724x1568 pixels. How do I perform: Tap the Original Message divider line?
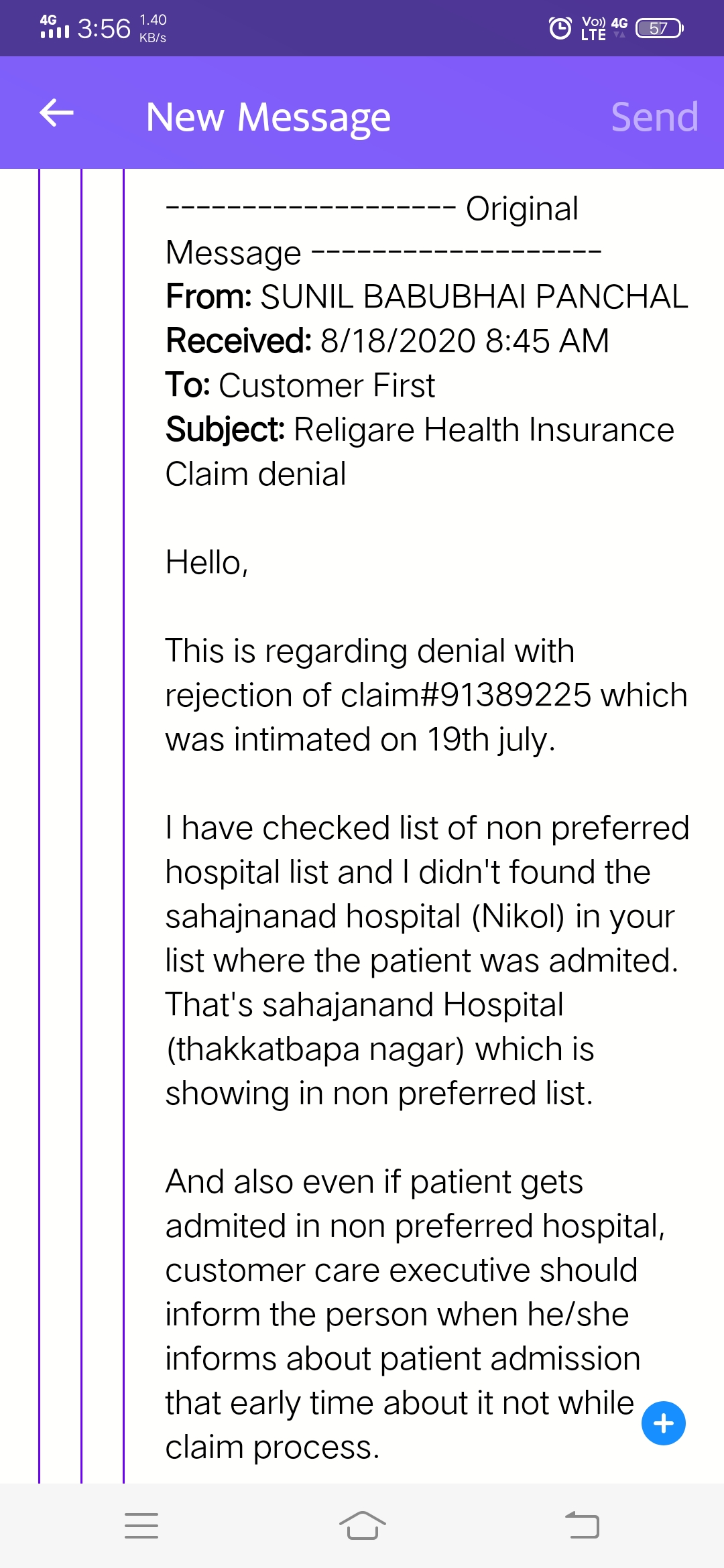[383, 231]
